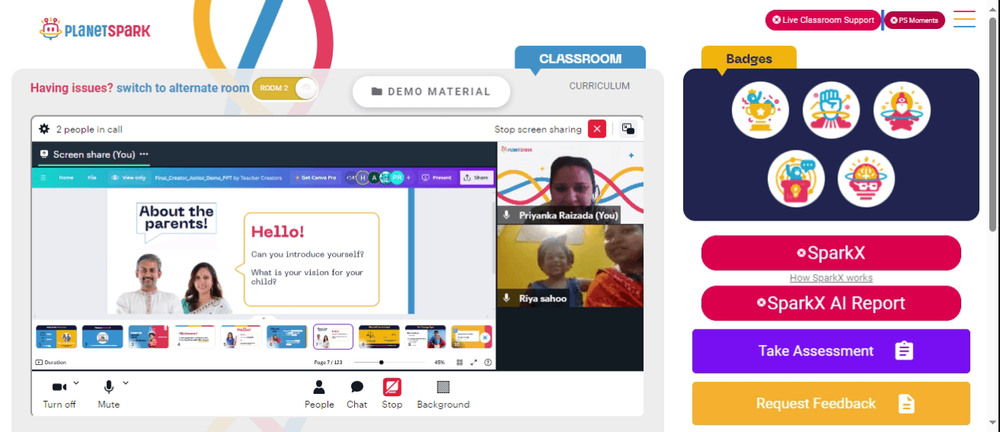Expand microphone options chevron
Viewport: 1000px width, 432px height.
click(x=126, y=383)
